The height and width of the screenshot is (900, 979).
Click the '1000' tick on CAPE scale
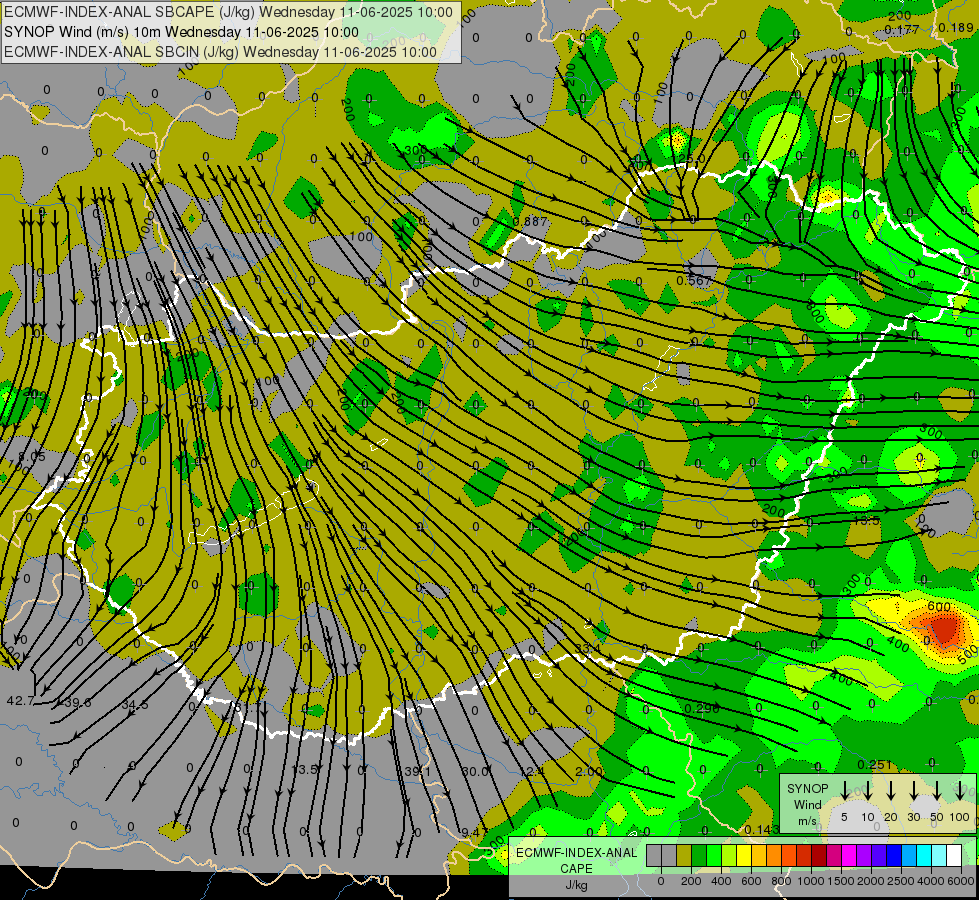[x=810, y=881]
